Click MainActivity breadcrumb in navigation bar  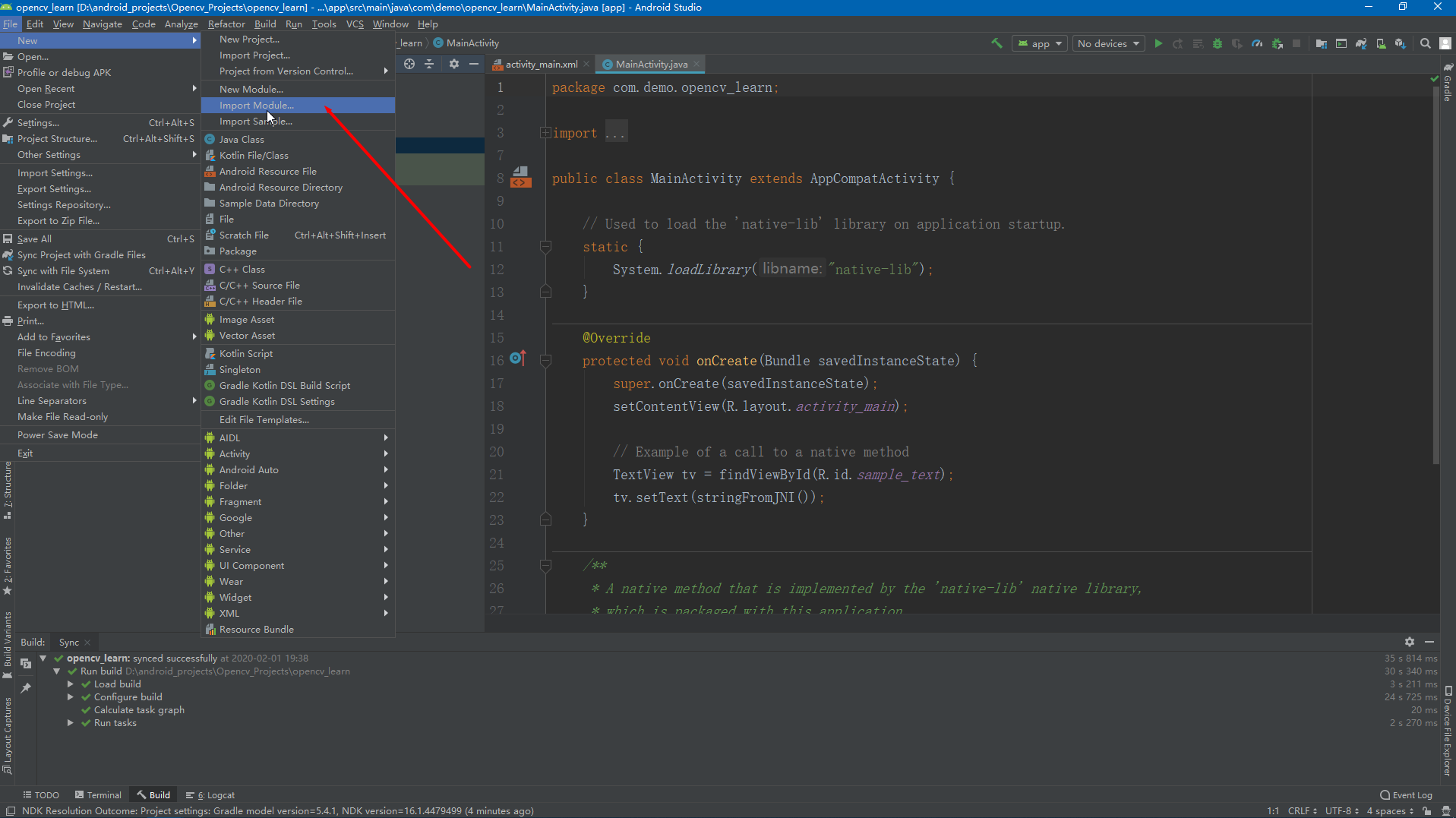(x=466, y=43)
